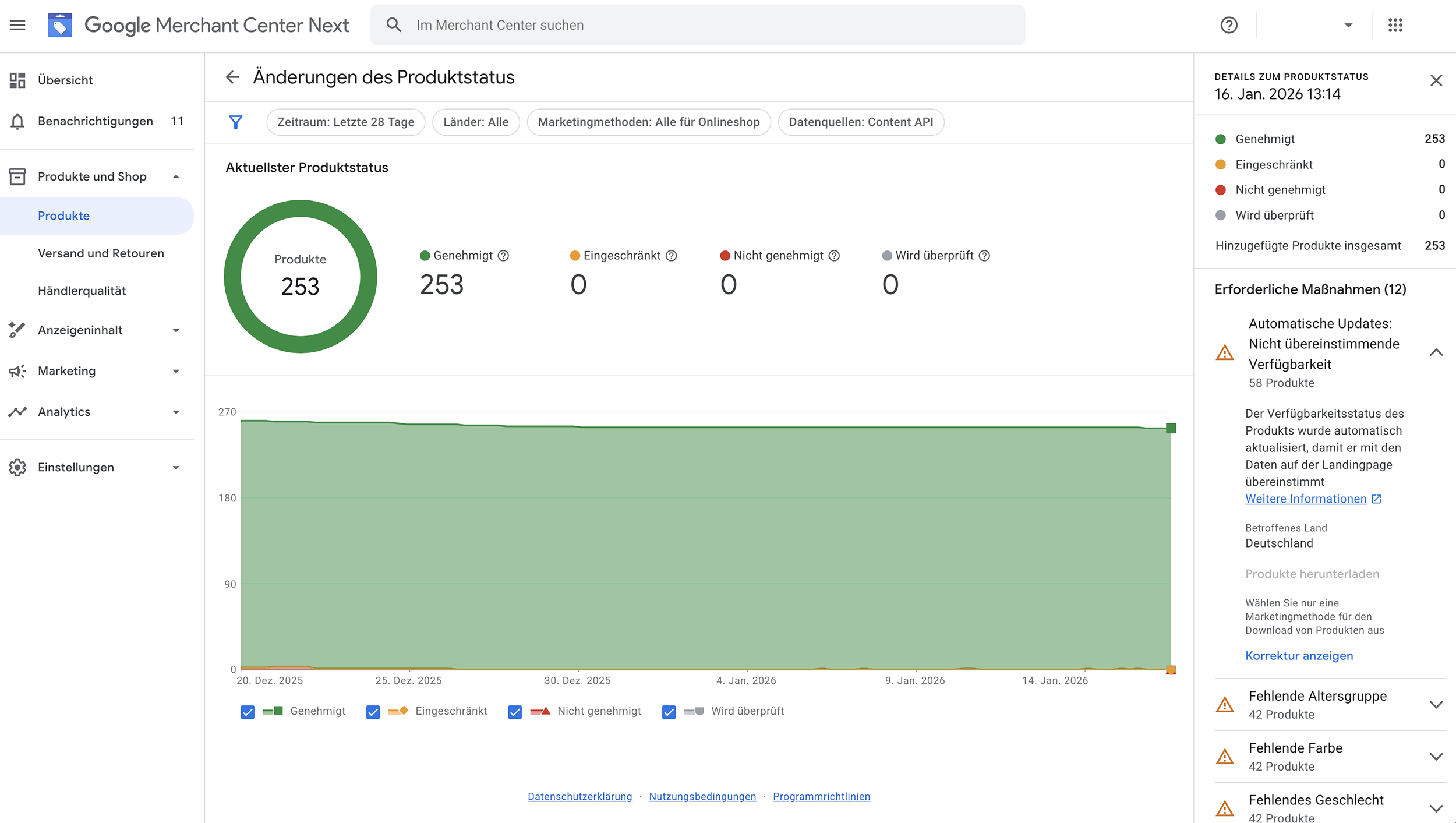The height and width of the screenshot is (823, 1456).
Task: Click the hamburger main menu icon
Action: click(x=17, y=25)
